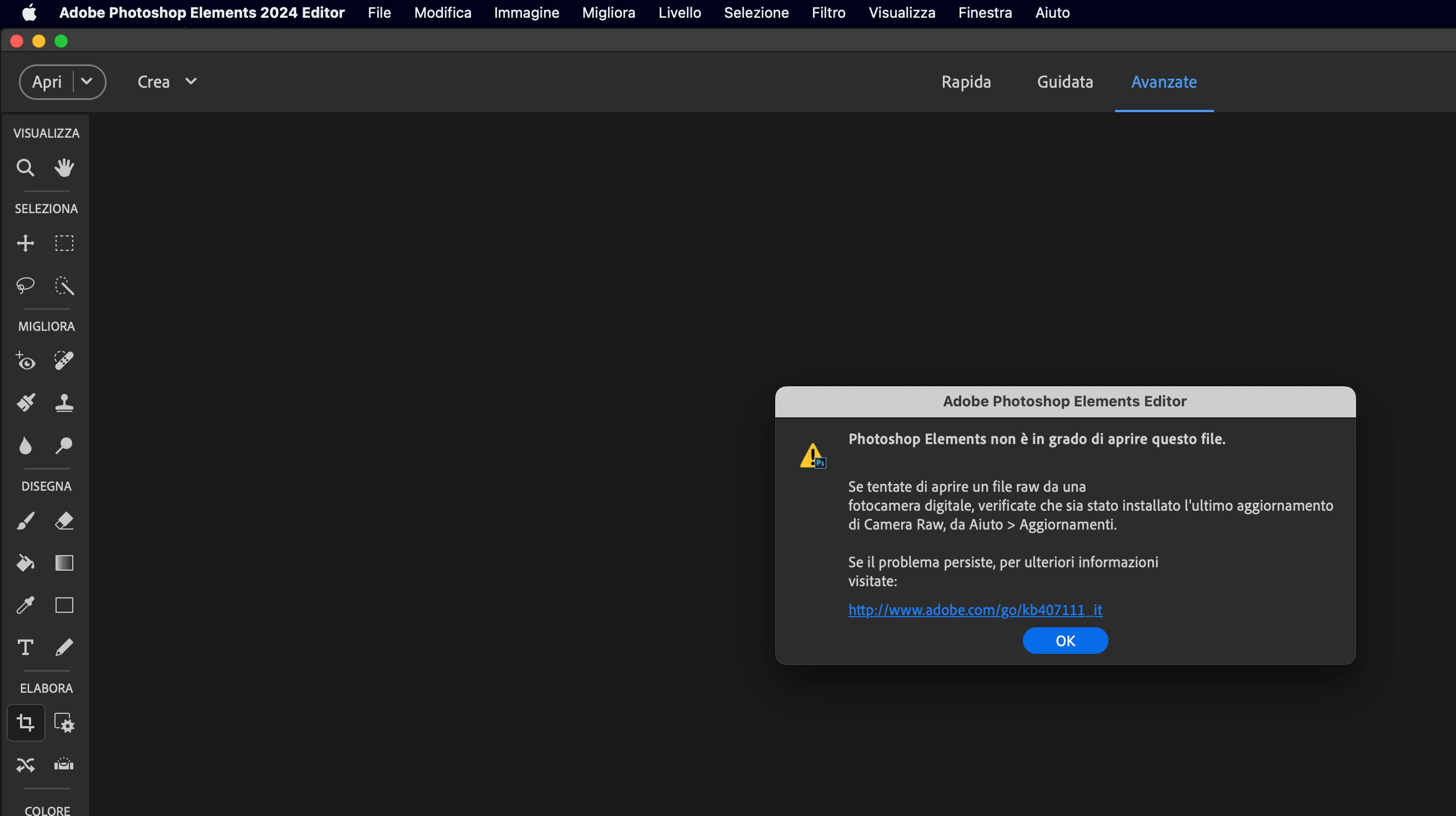Choose the Gradient tool
This screenshot has height=816, width=1456.
[x=64, y=563]
